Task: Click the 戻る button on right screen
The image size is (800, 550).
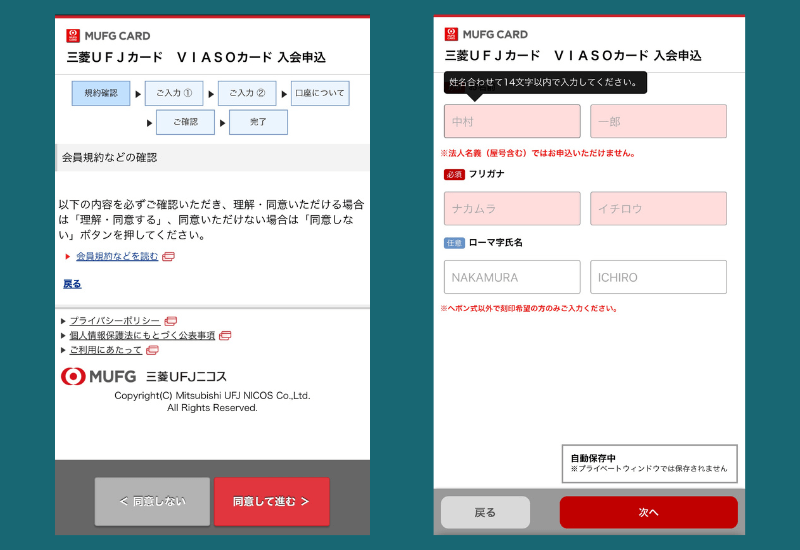Action: click(x=485, y=512)
